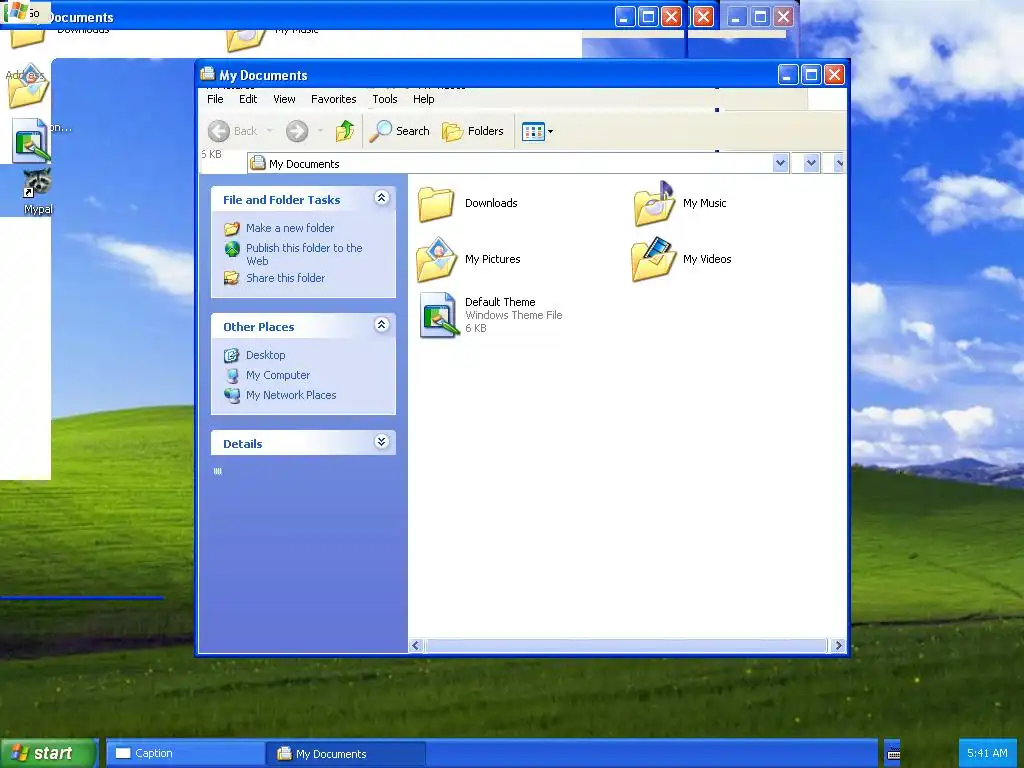Viewport: 1024px width, 768px height.
Task: Click the Downloads folder name
Action: pyautogui.click(x=491, y=203)
